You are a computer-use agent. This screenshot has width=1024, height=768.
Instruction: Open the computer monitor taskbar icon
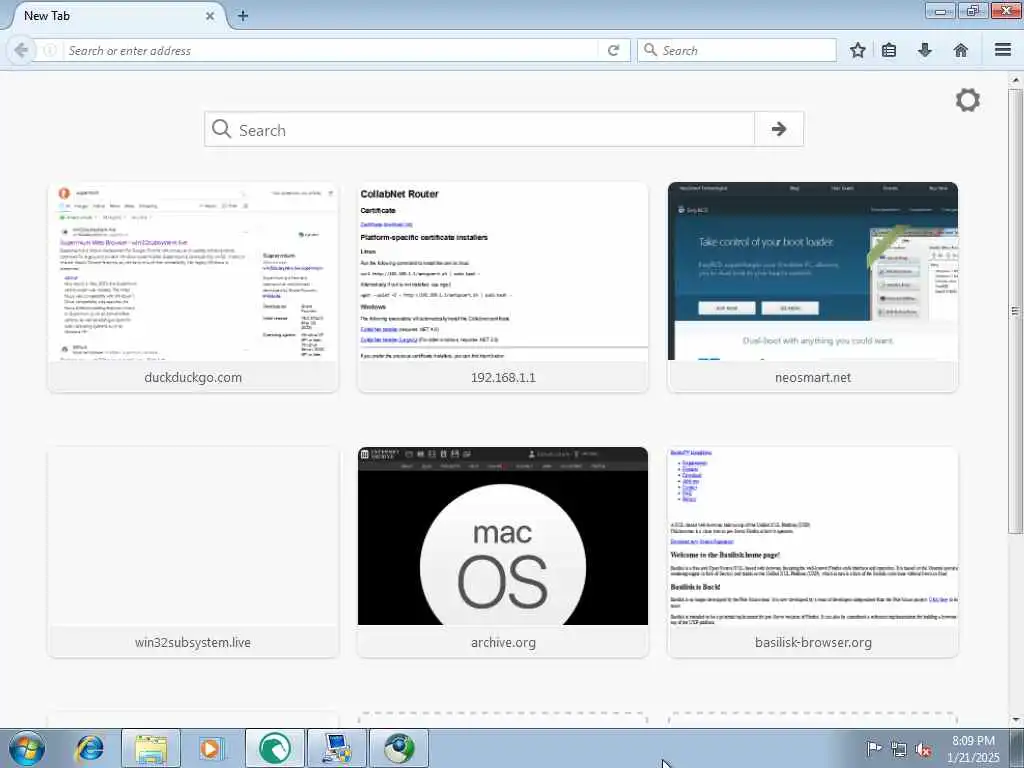(x=337, y=748)
